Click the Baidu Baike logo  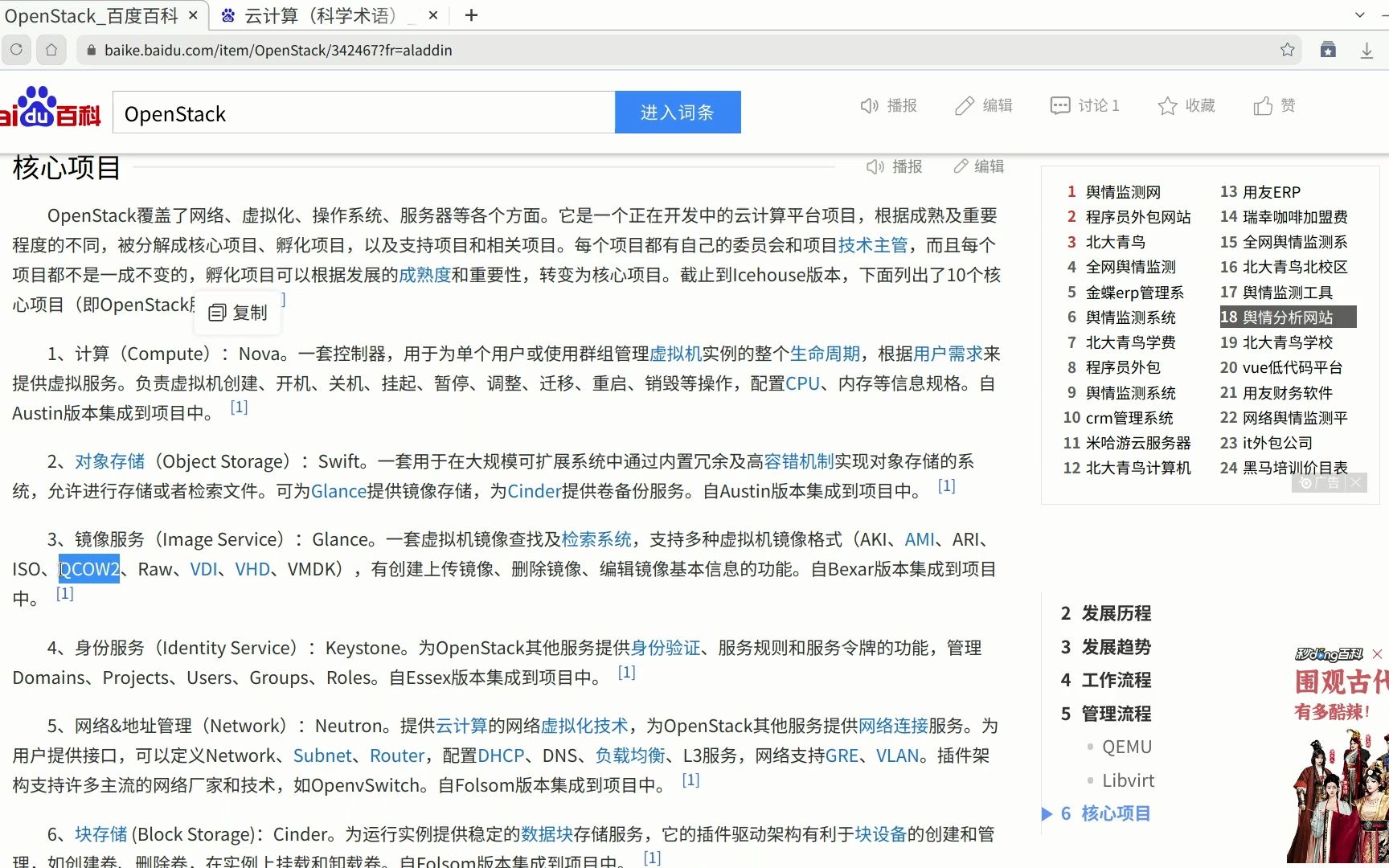click(50, 107)
